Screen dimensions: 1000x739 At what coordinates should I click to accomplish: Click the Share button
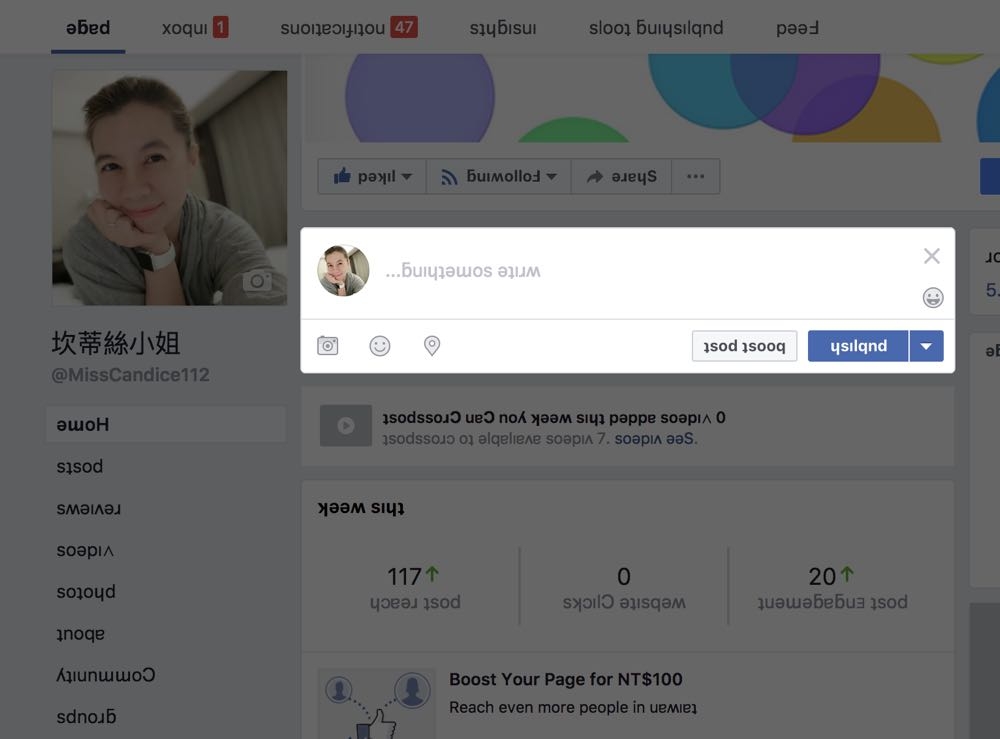pyautogui.click(x=621, y=176)
